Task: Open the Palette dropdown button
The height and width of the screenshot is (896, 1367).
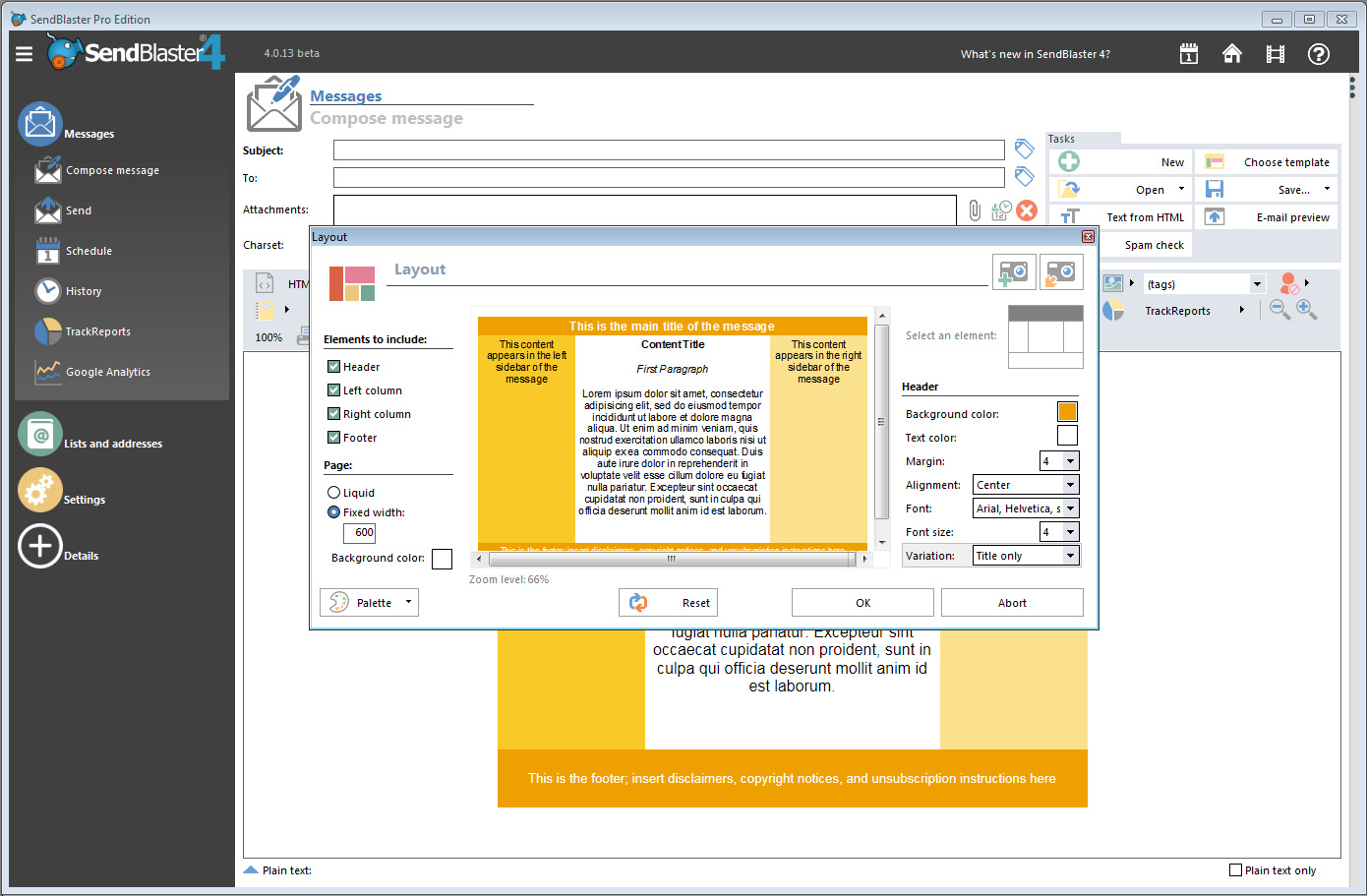Action: point(370,603)
